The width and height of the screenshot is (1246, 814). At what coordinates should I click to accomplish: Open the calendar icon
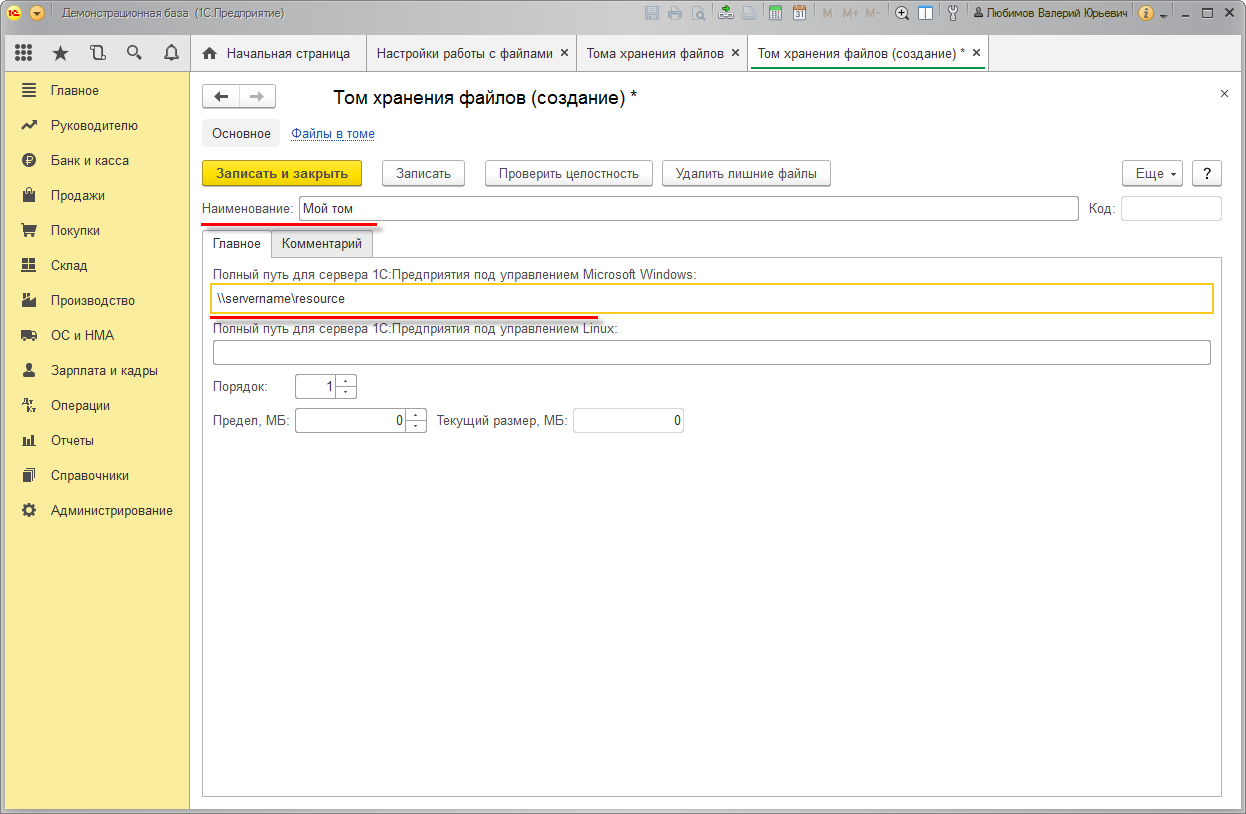click(799, 13)
